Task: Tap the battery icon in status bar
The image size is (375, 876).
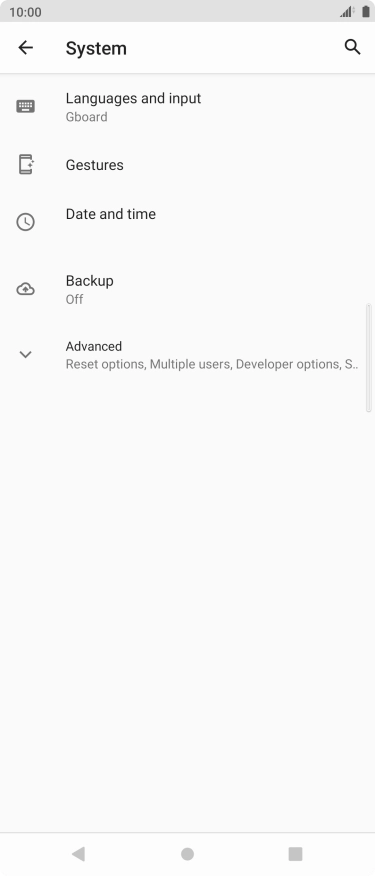Action: [365, 12]
